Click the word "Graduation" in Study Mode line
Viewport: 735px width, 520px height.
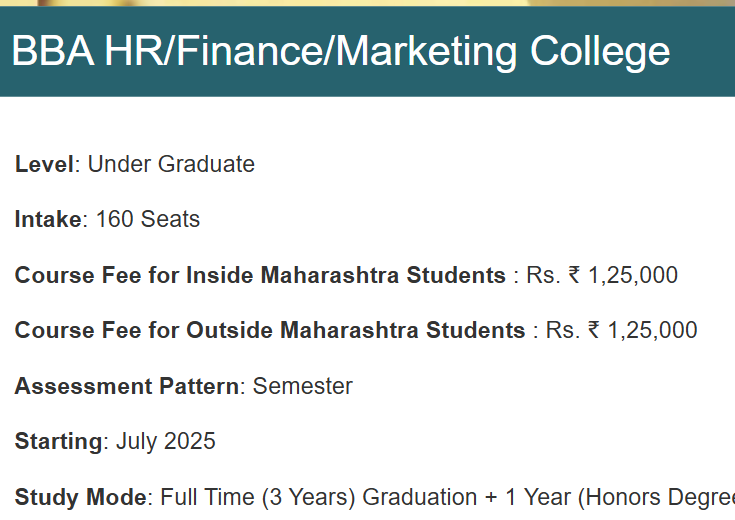419,497
